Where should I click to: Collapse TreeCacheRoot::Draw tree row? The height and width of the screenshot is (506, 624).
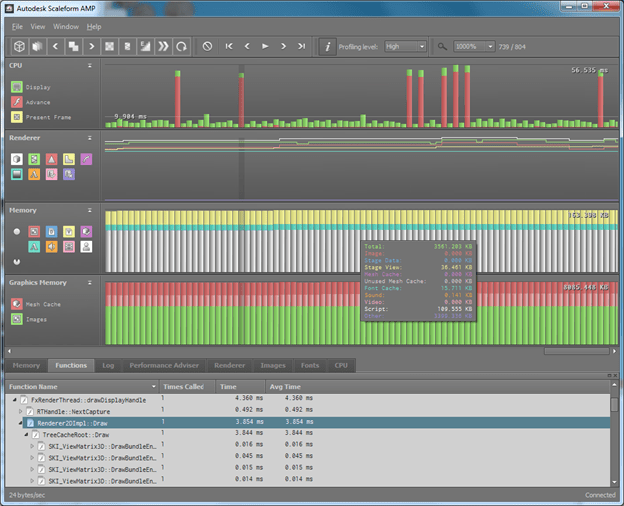click(26, 434)
